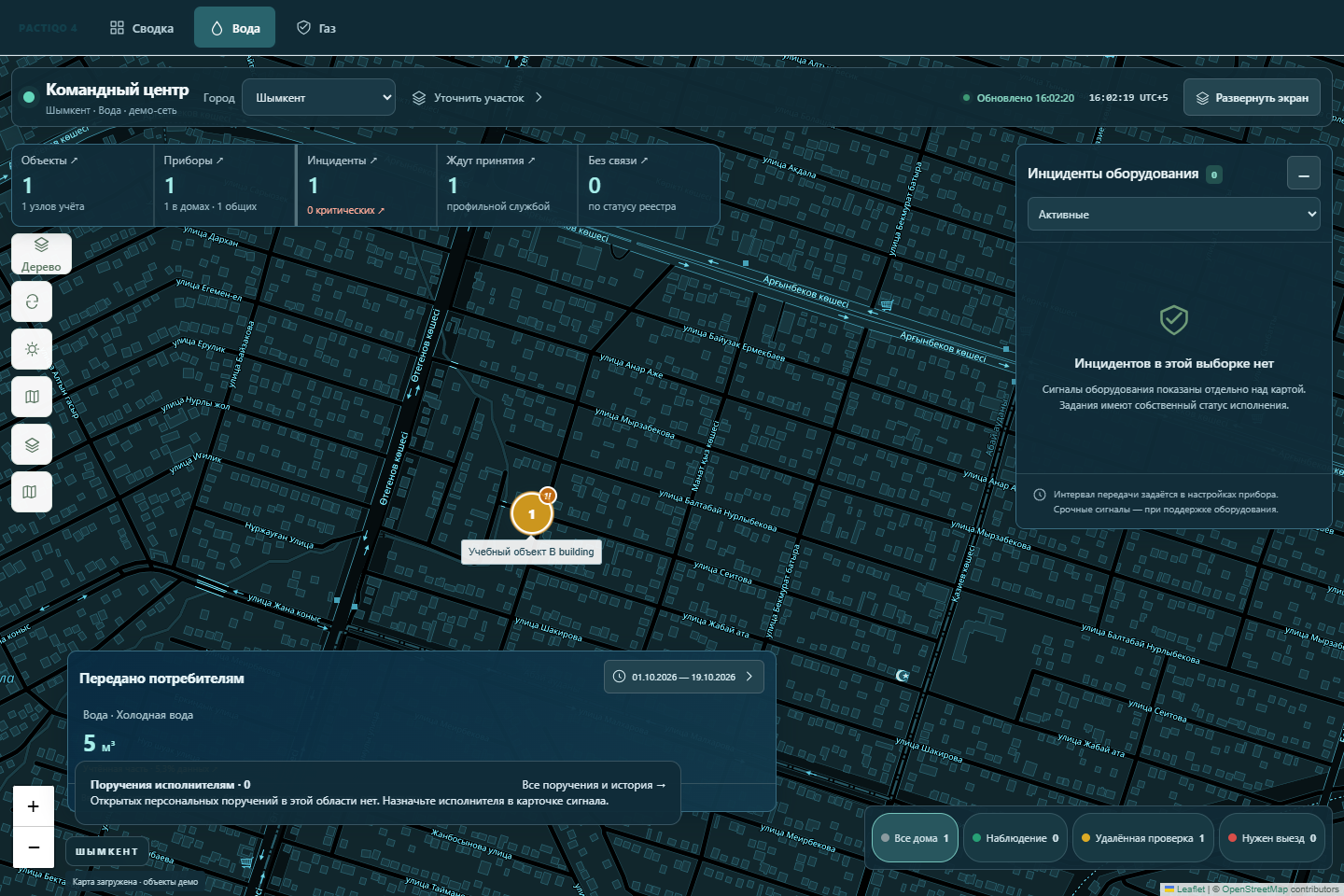Click the layers icon beside Уточнить участок
Image resolution: width=1344 pixels, height=896 pixels.
[419, 98]
